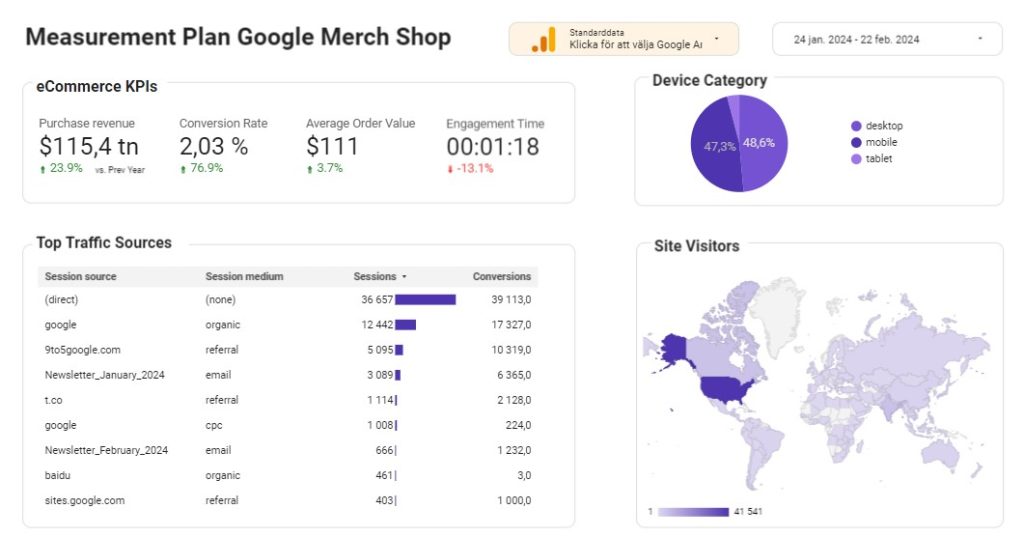Select the 9to5google.com source row
1024x537 pixels.
[288, 350]
